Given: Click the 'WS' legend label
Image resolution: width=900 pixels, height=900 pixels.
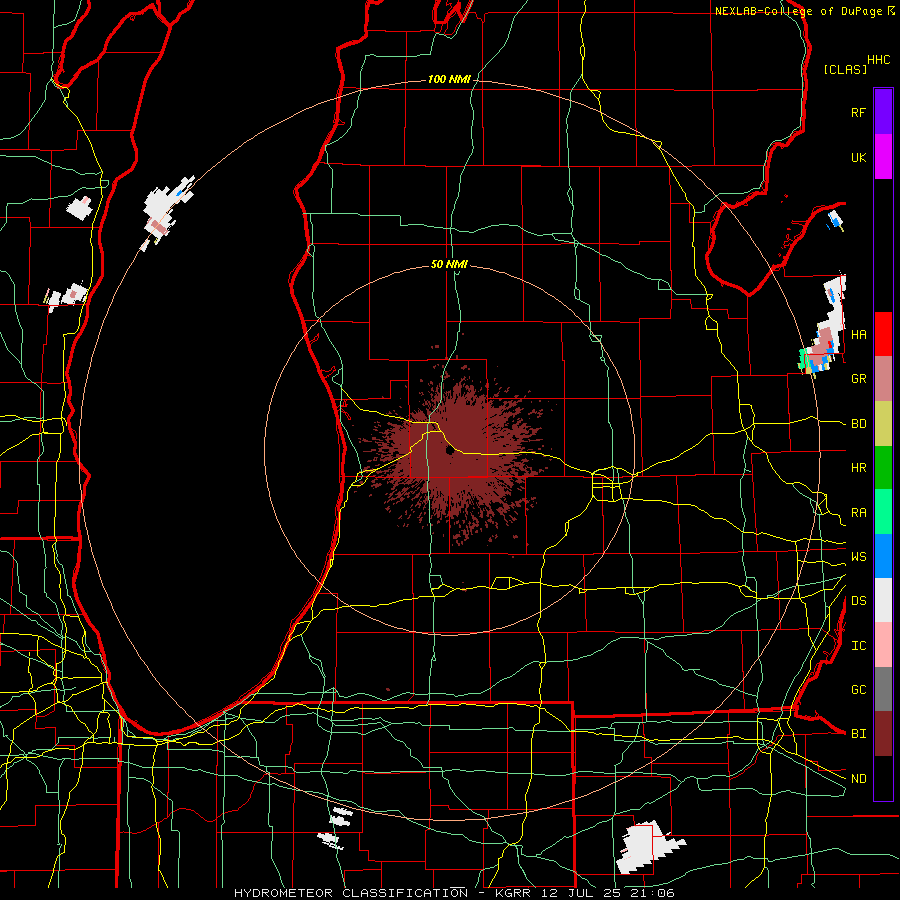Looking at the screenshot, I should [859, 557].
